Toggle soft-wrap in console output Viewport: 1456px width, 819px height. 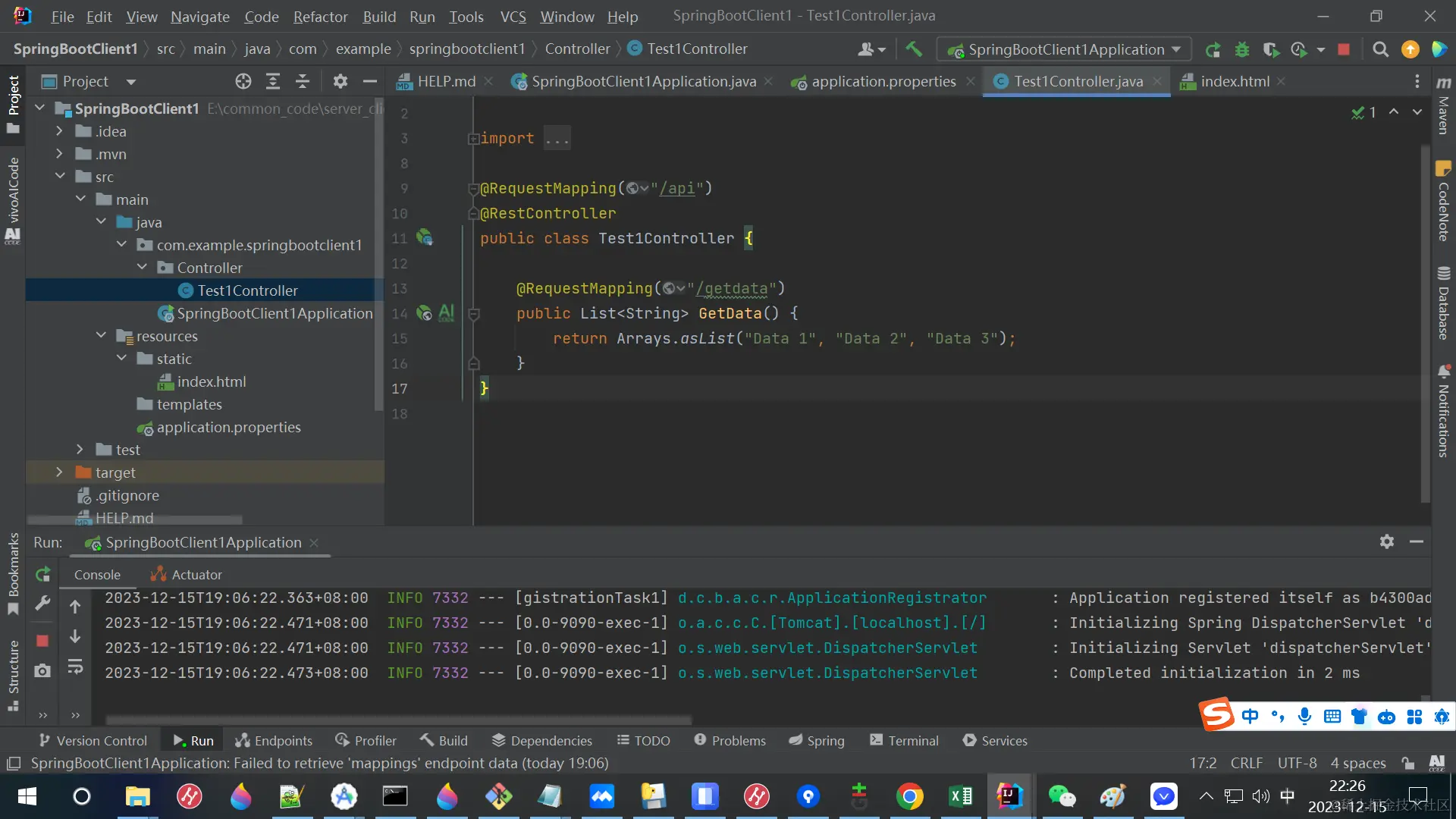[75, 667]
